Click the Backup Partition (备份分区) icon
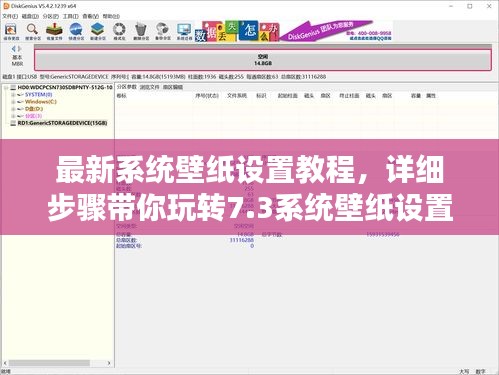The image size is (499, 375). [163, 32]
